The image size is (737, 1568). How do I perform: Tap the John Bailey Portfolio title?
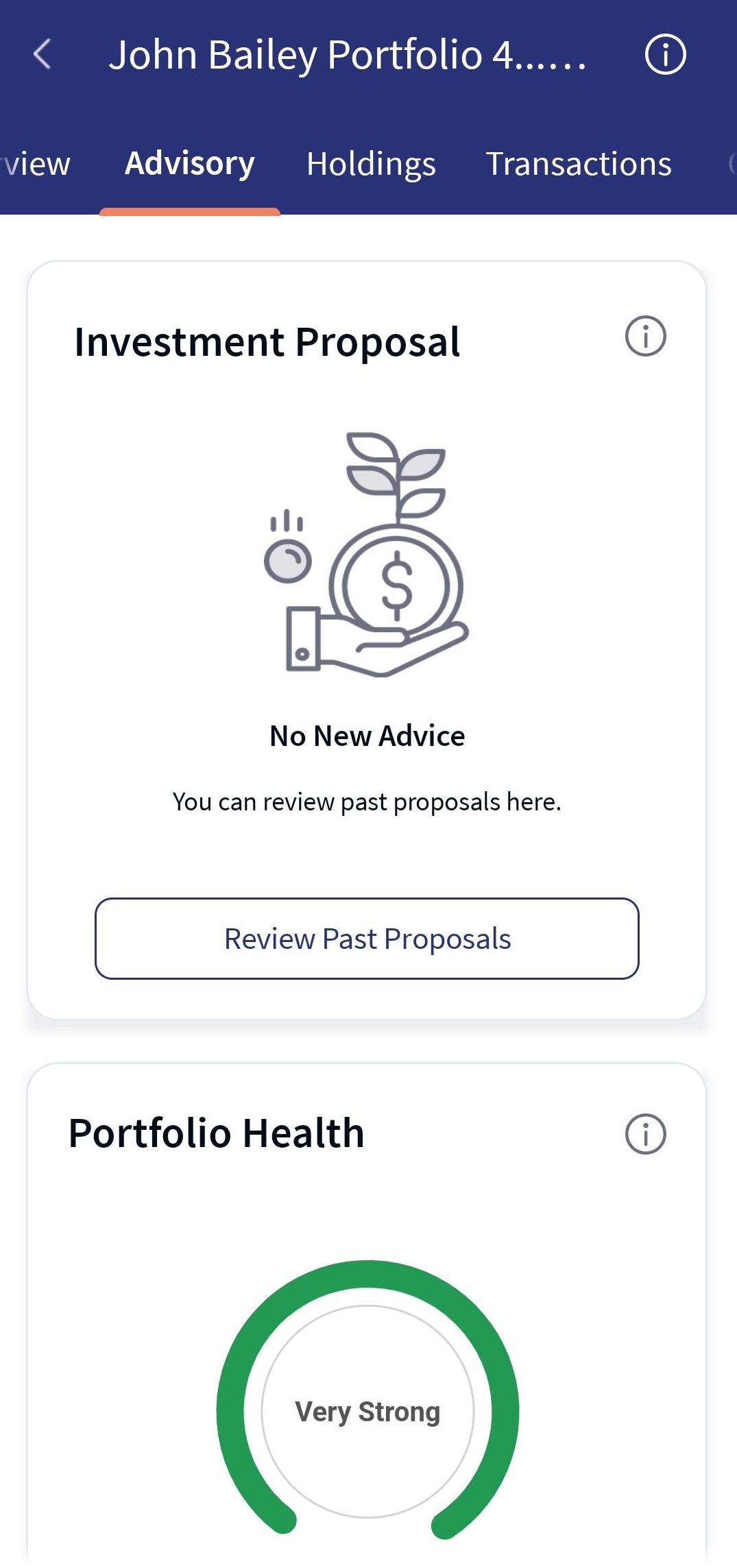point(348,55)
